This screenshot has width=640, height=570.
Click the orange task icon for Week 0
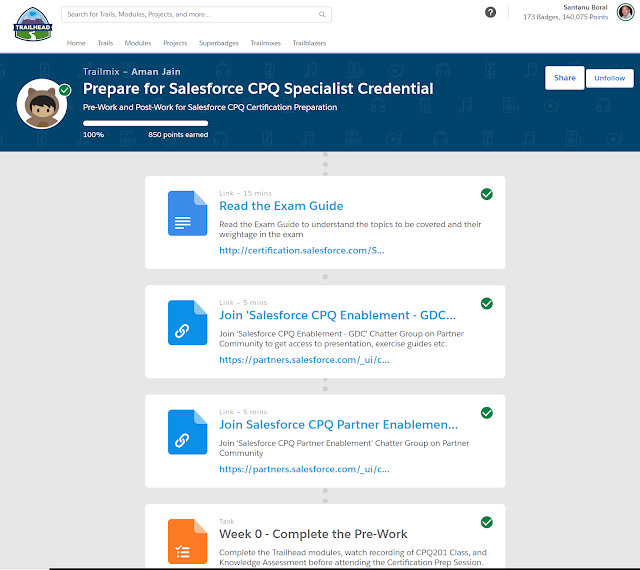coord(187,541)
